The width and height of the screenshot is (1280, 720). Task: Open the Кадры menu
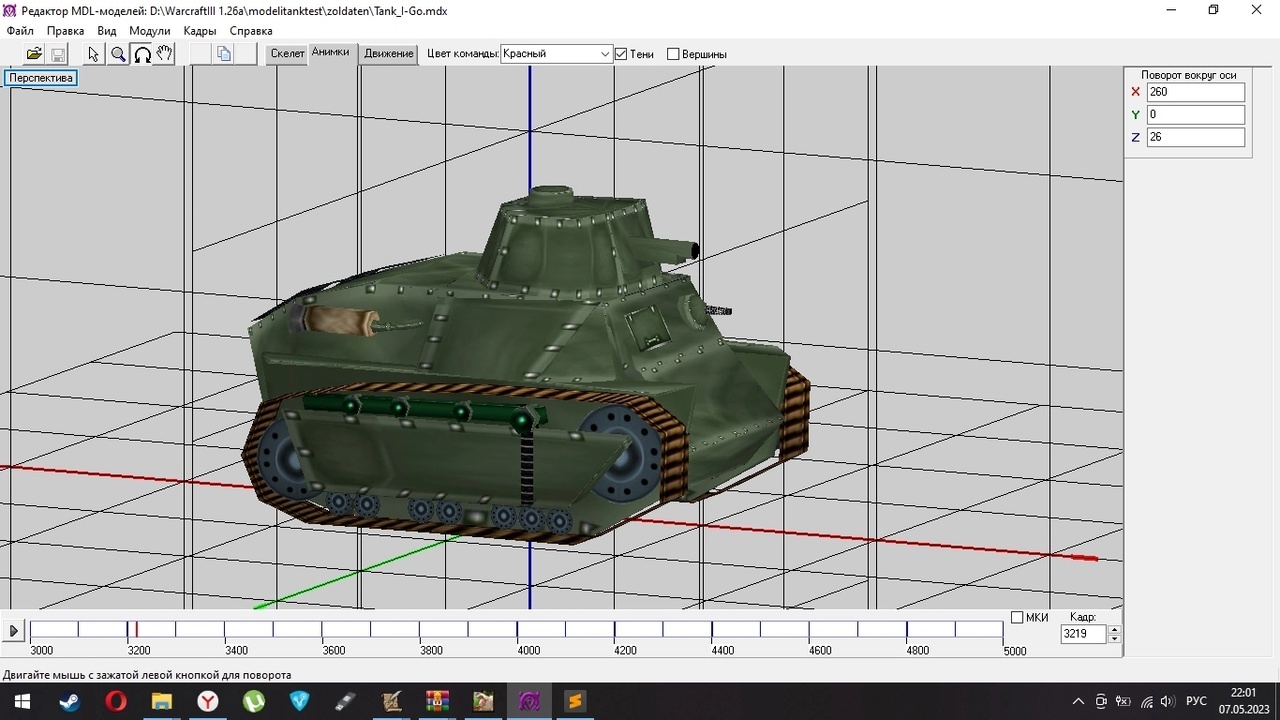[200, 31]
